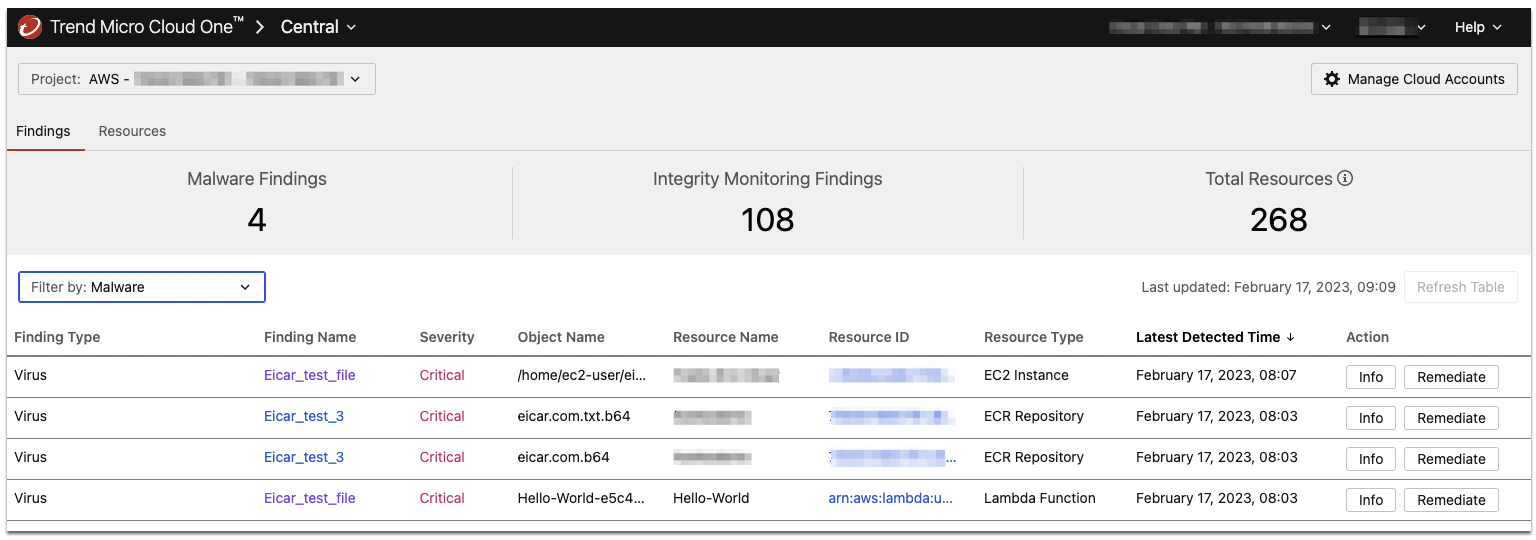Click the Total Resources info icon

[1345, 179]
